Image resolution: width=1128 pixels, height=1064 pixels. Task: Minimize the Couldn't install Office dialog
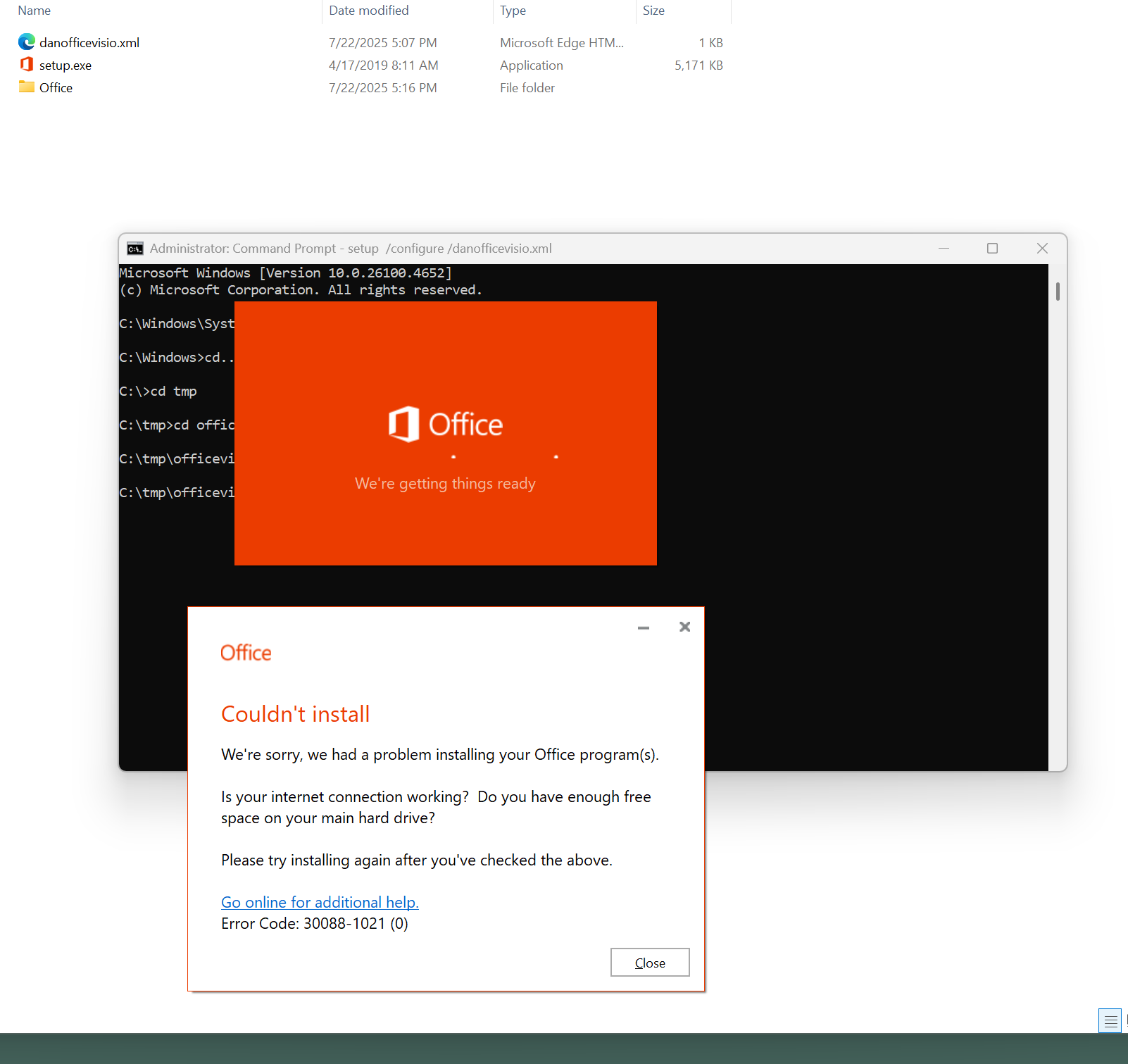coord(644,627)
